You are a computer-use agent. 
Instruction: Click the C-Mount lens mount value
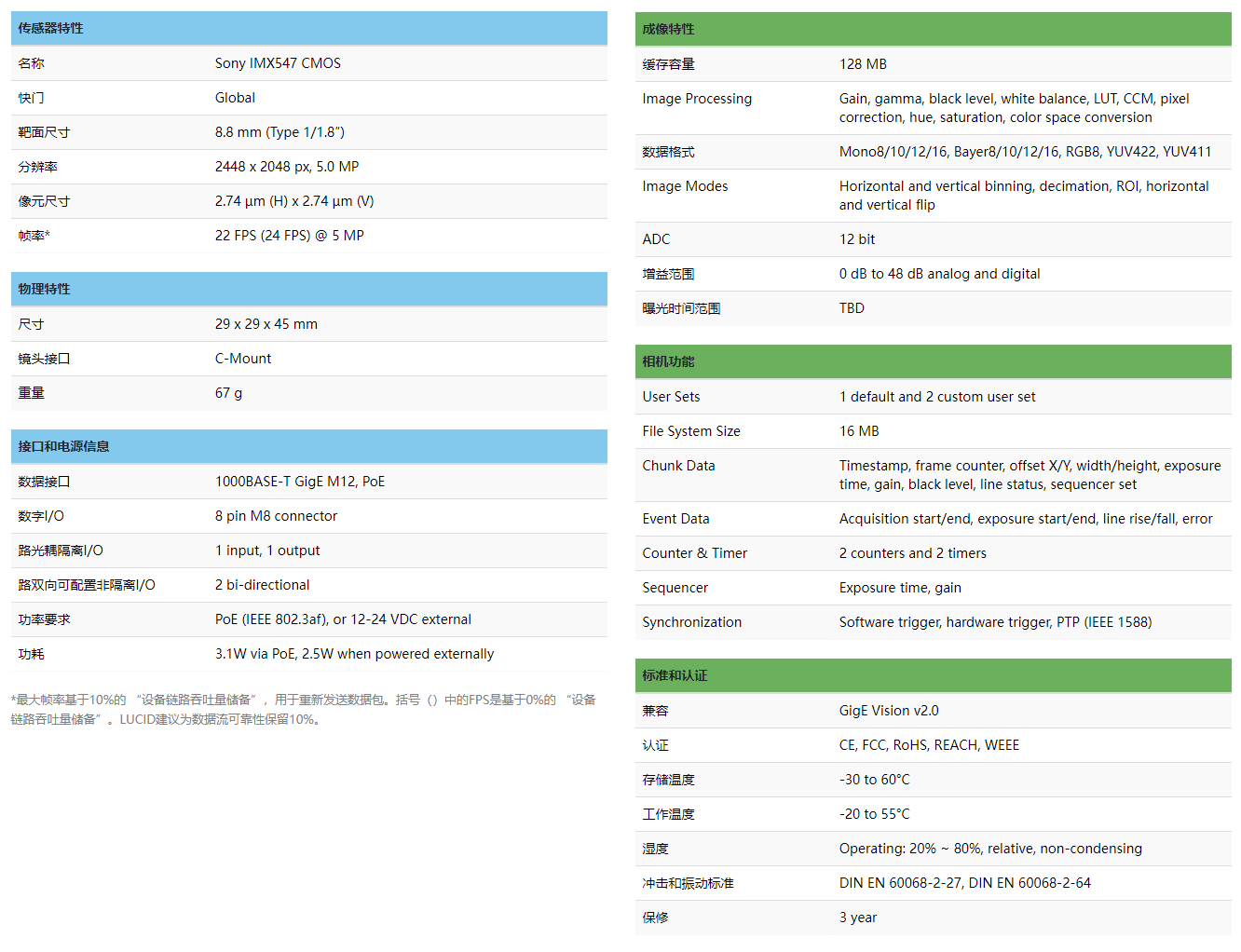[243, 359]
